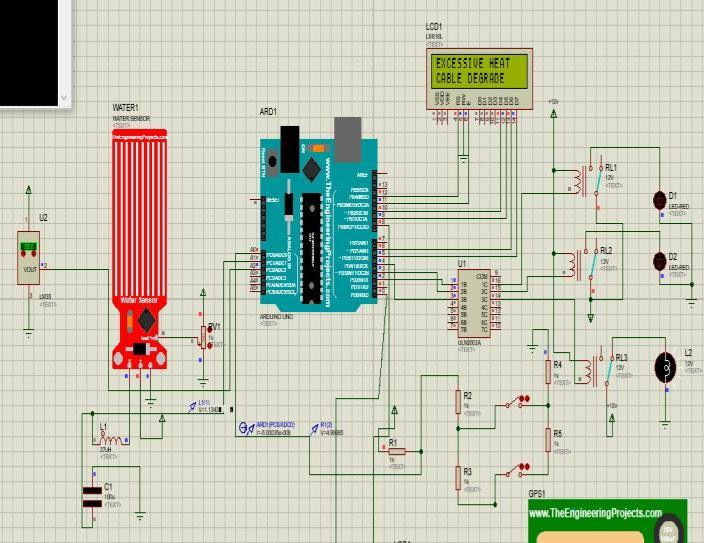704x543 pixels.
Task: Select resistor R4
Action: [x=548, y=371]
